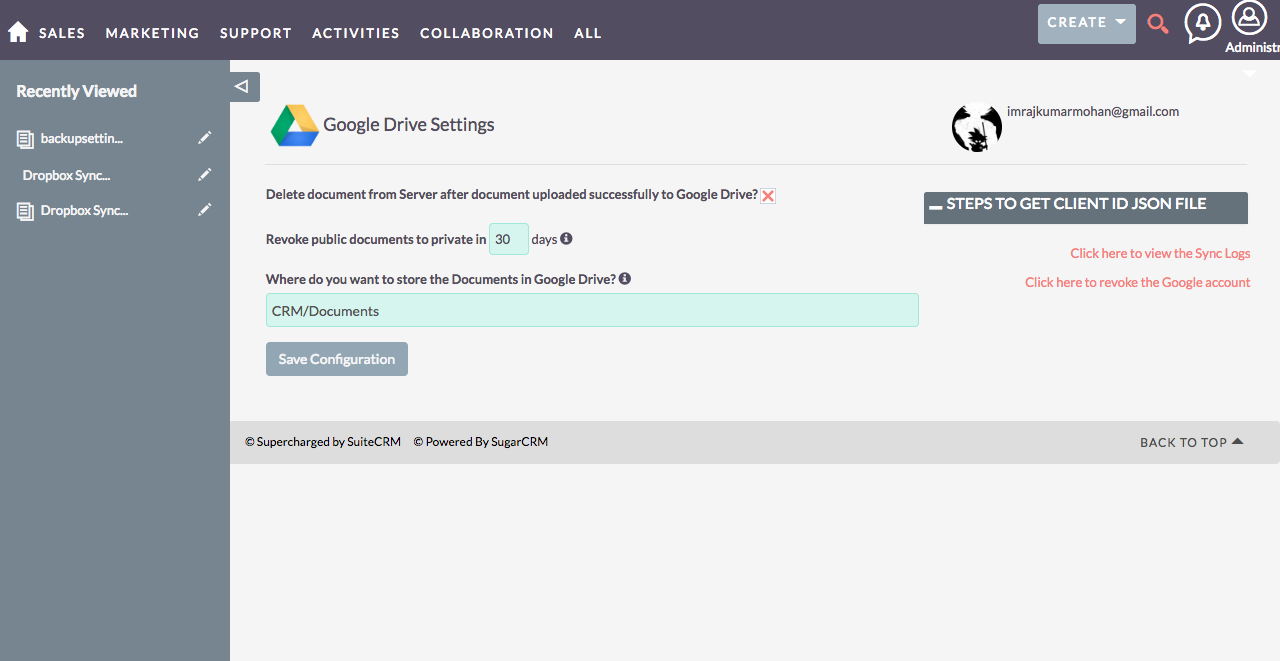Click the imrajkumarmohan@gmail.com email text

click(x=1093, y=112)
